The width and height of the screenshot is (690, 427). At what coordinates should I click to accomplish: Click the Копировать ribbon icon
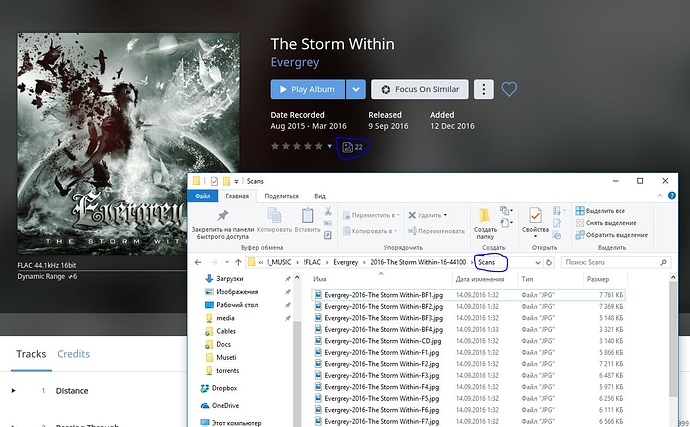click(x=274, y=221)
